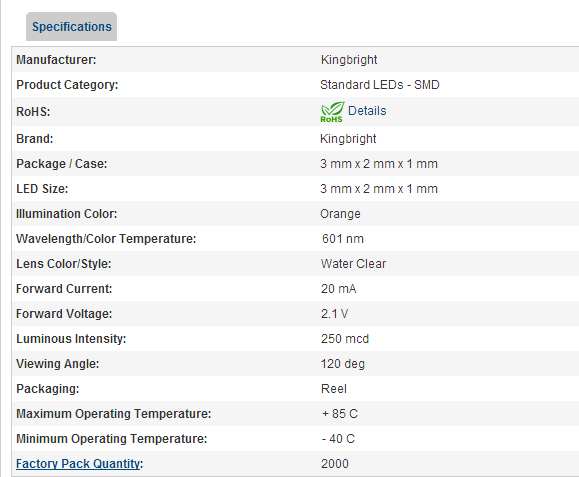Select the Manufacturer value Kingbright
This screenshot has height=477, width=579.
pos(349,60)
